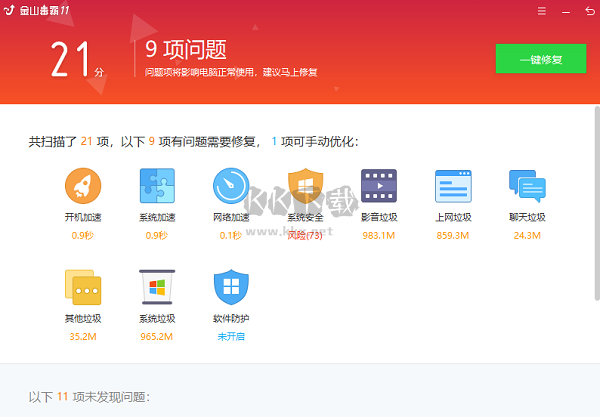Open the 系统垃圾 Windows bin icon

[x=157, y=287]
